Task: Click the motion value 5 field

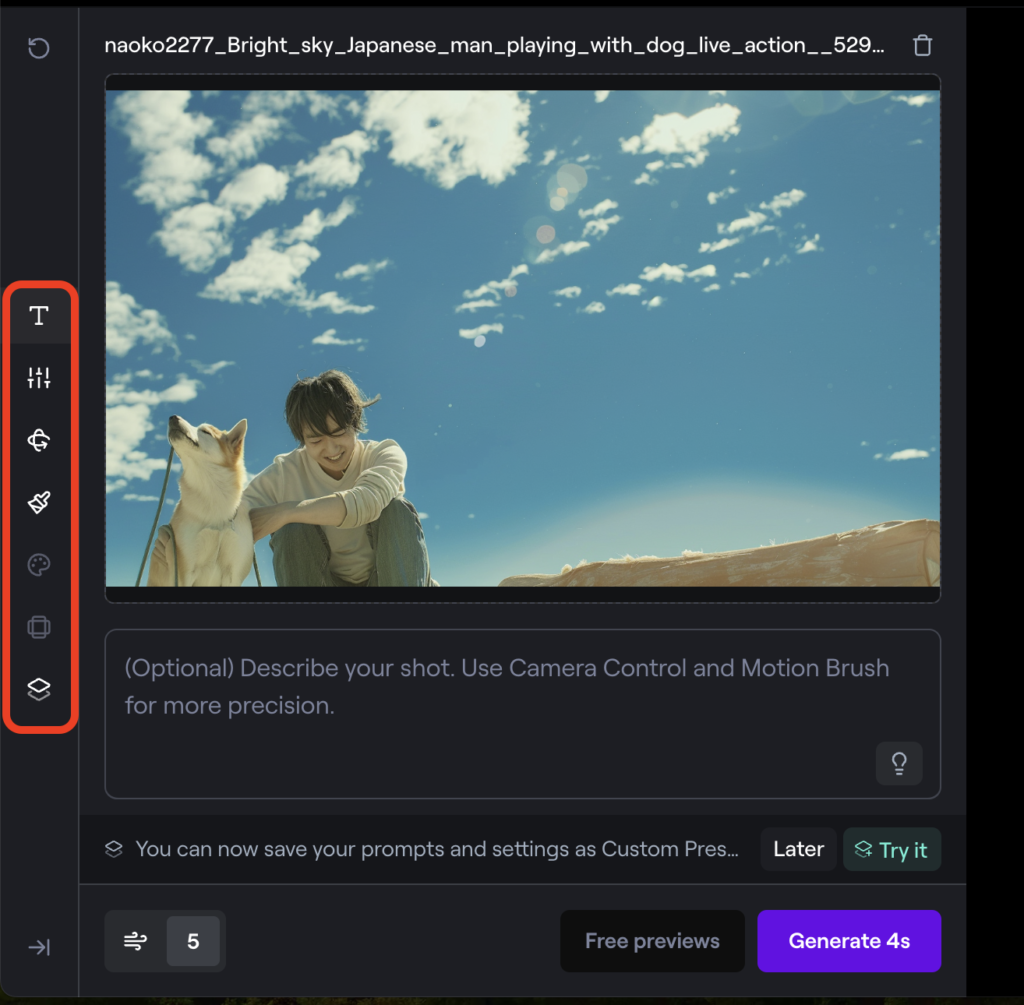Action: (x=193, y=941)
